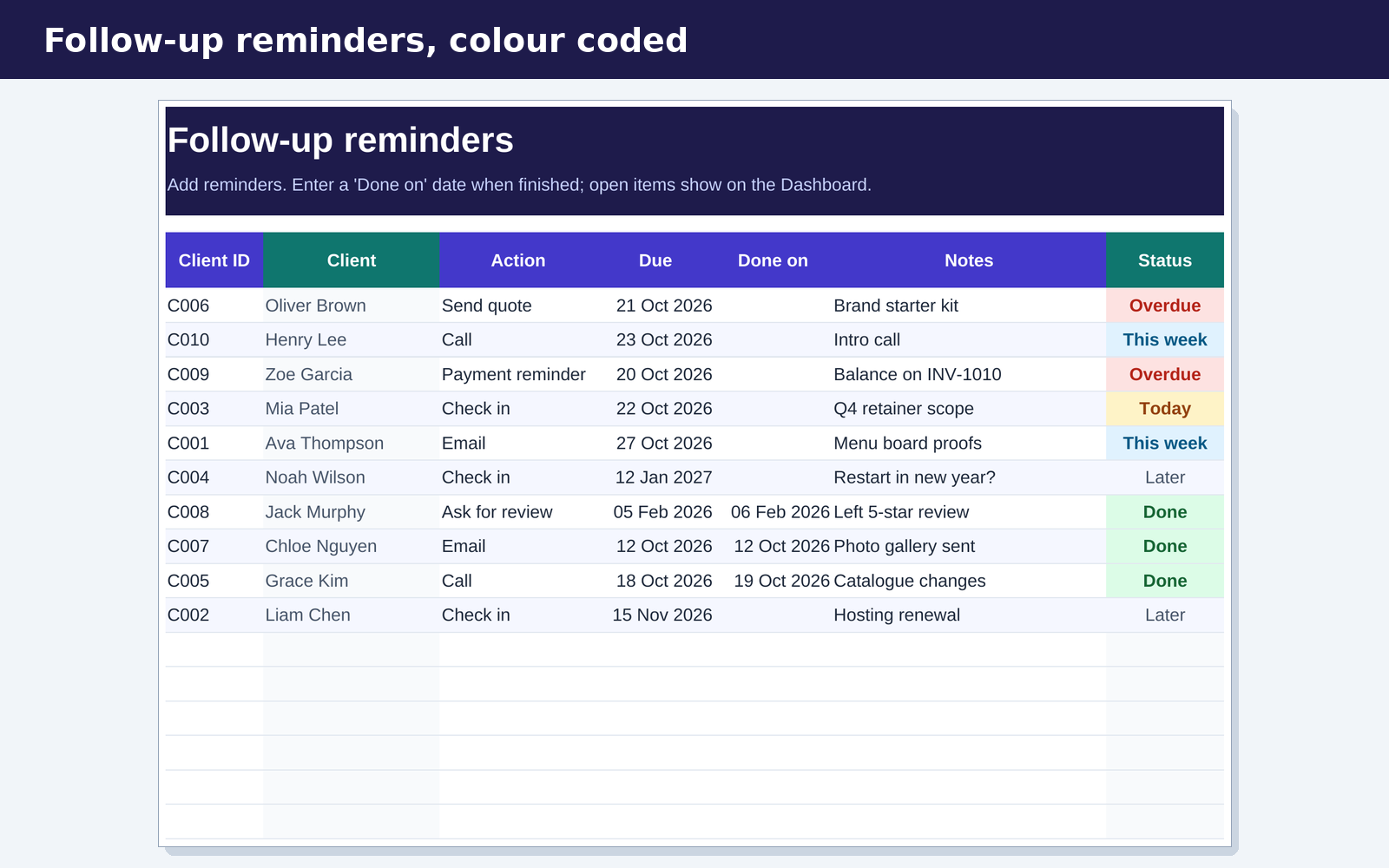Click Balance on INV-1010 note
Viewport: 1389px width, 868px height.
pos(969,374)
